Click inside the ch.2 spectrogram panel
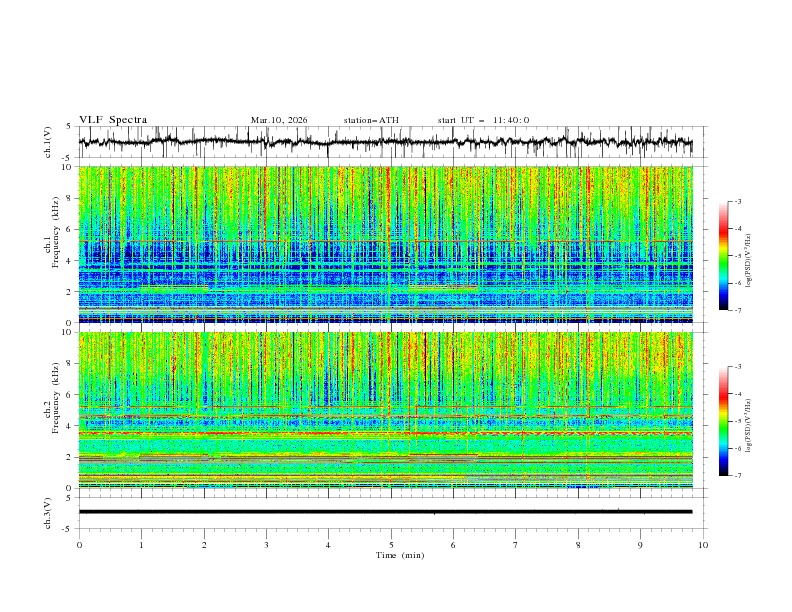Viewport: 792px width, 612px height. 386,410
